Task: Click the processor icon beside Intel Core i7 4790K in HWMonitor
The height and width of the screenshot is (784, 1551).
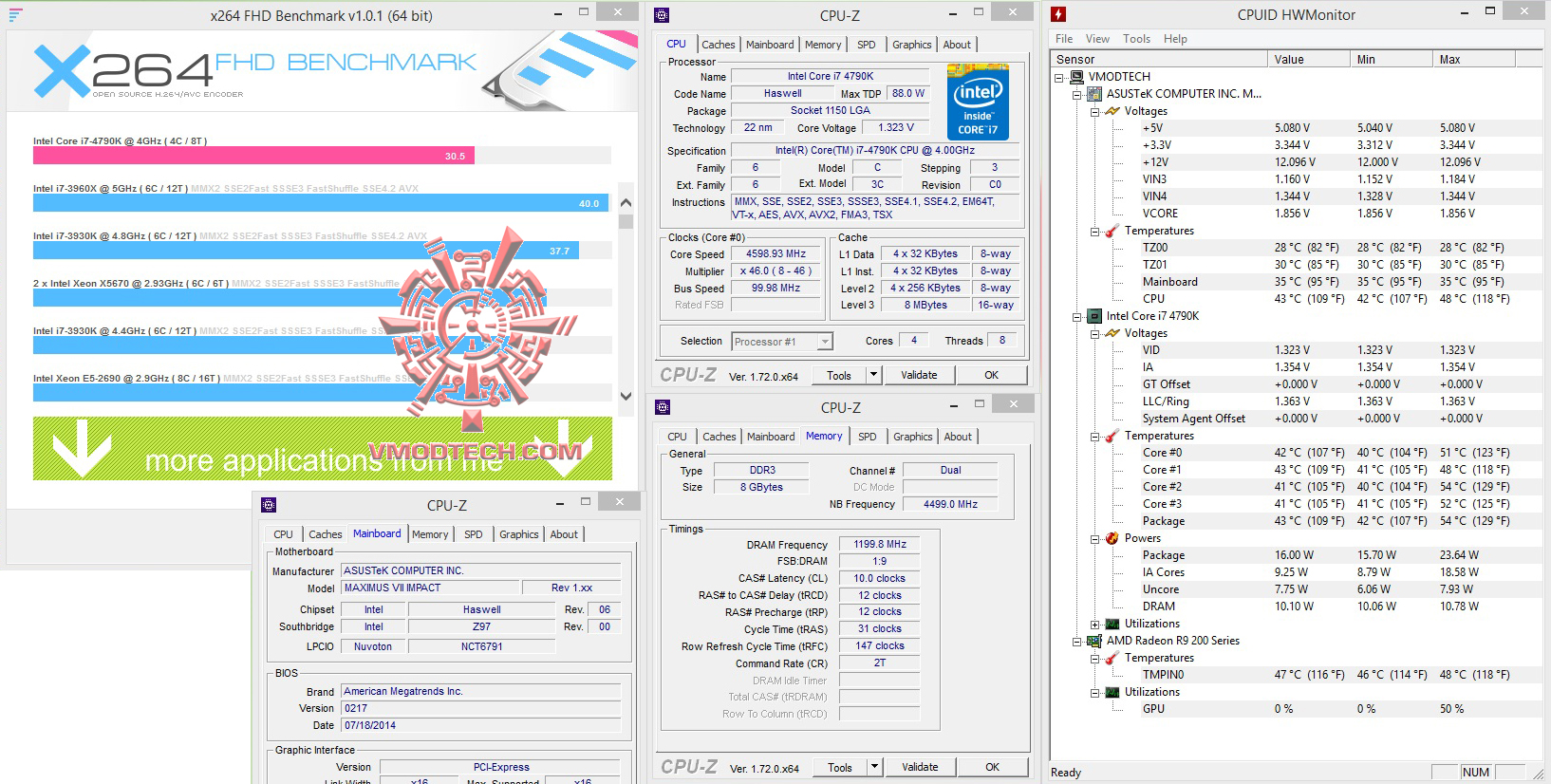Action: [x=1096, y=316]
